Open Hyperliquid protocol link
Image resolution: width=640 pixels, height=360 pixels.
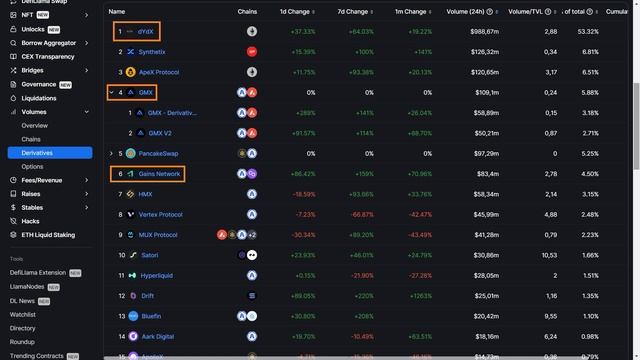tap(156, 276)
